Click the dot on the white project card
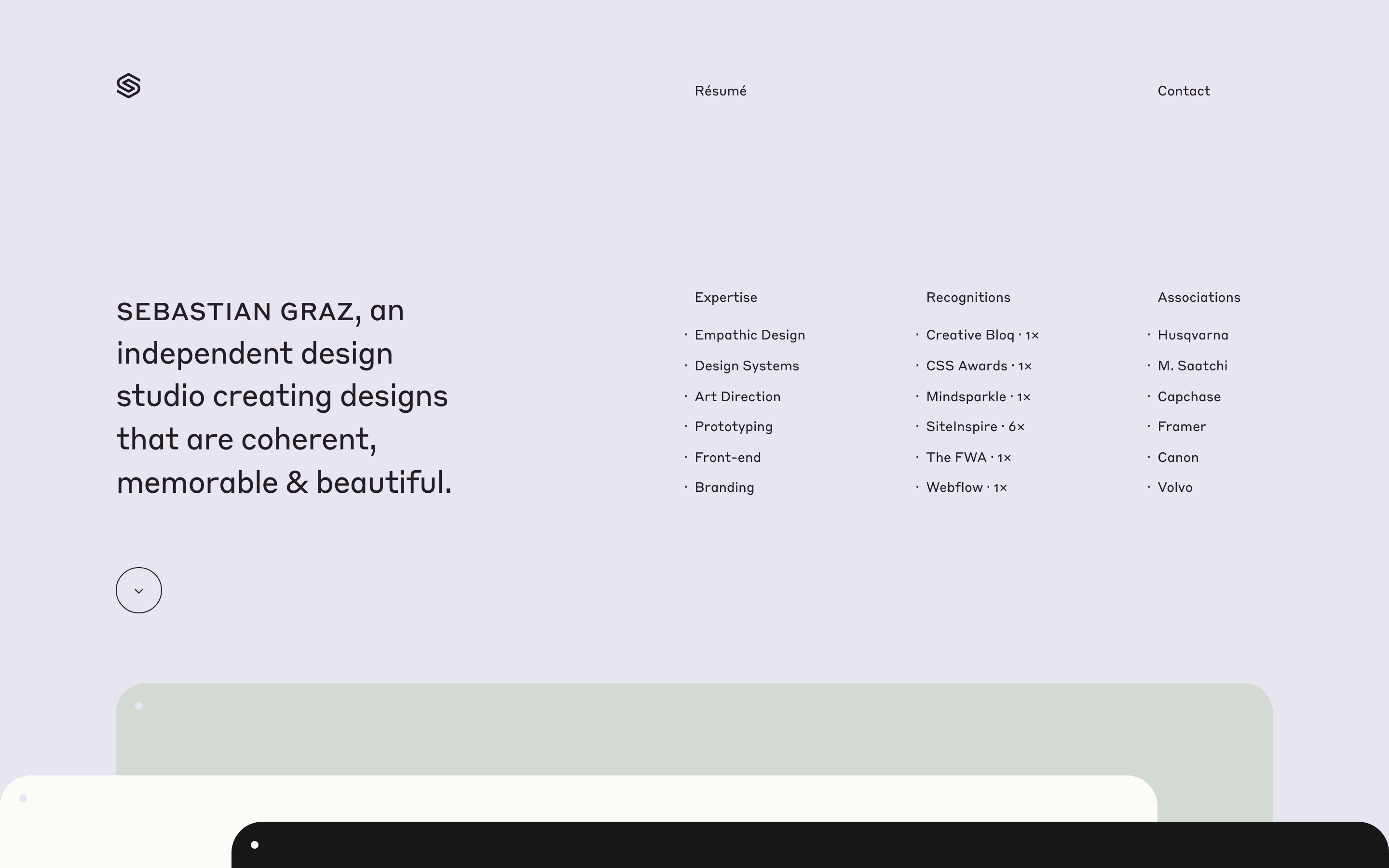Image resolution: width=1389 pixels, height=868 pixels. tap(24, 799)
